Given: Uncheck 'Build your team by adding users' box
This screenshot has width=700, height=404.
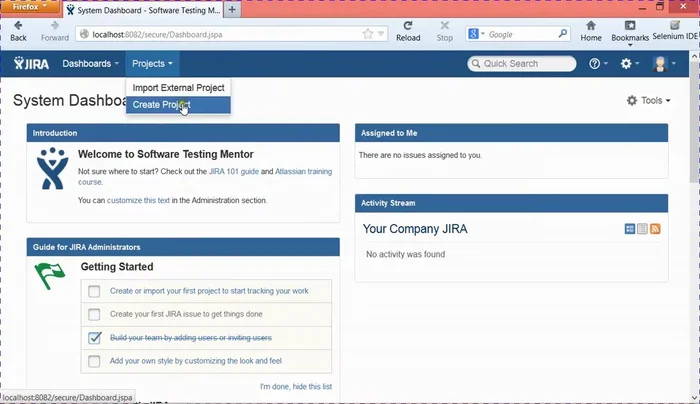Looking at the screenshot, I should pyautogui.click(x=94, y=338).
